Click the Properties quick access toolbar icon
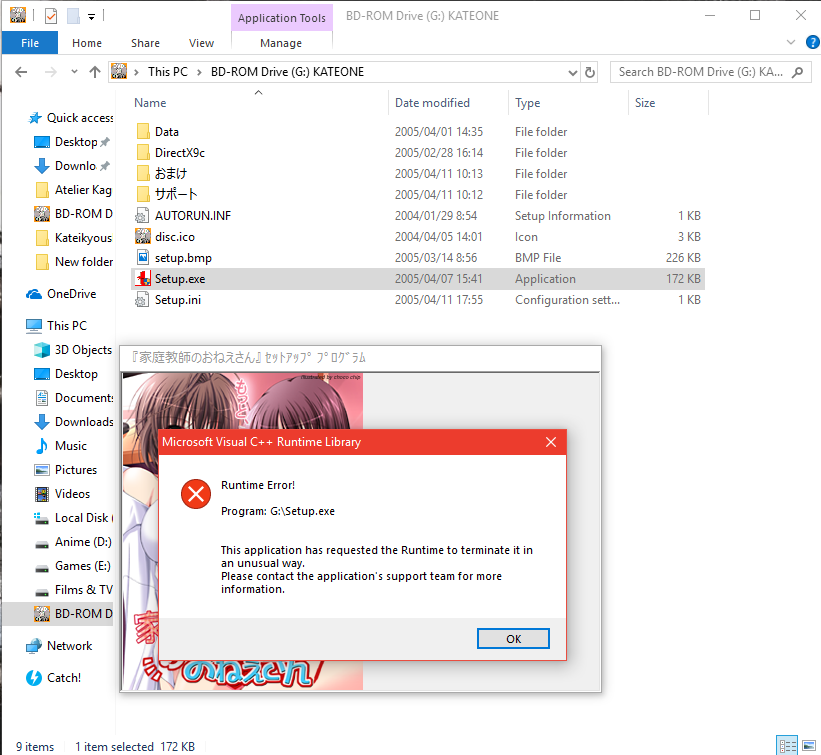 pos(51,16)
